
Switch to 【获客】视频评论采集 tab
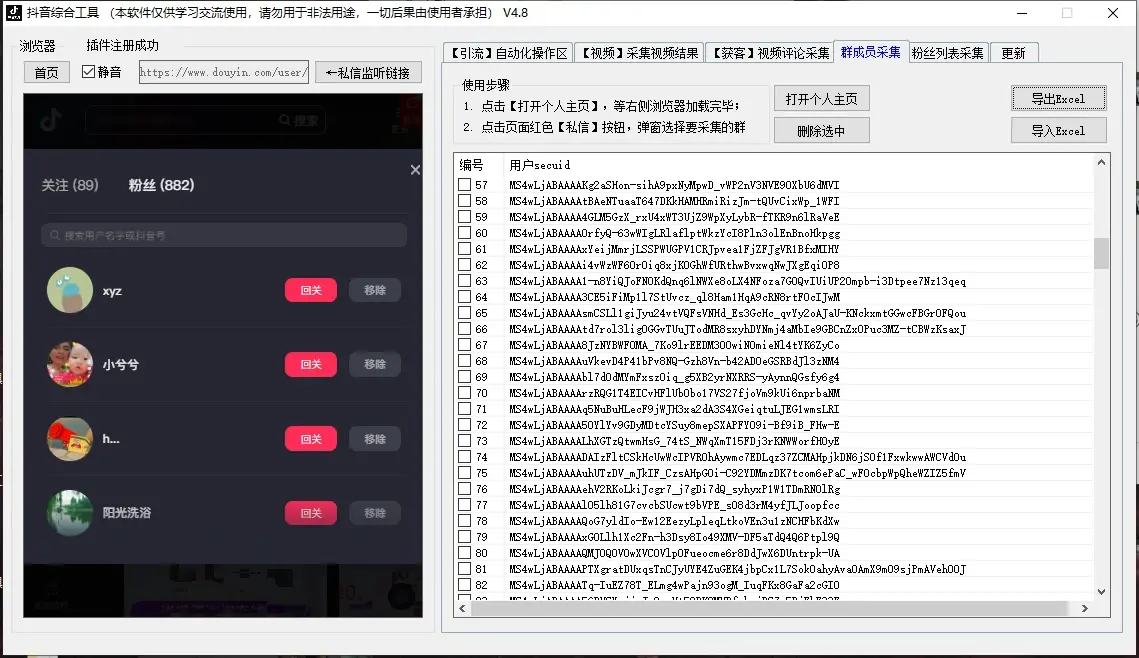tap(769, 53)
